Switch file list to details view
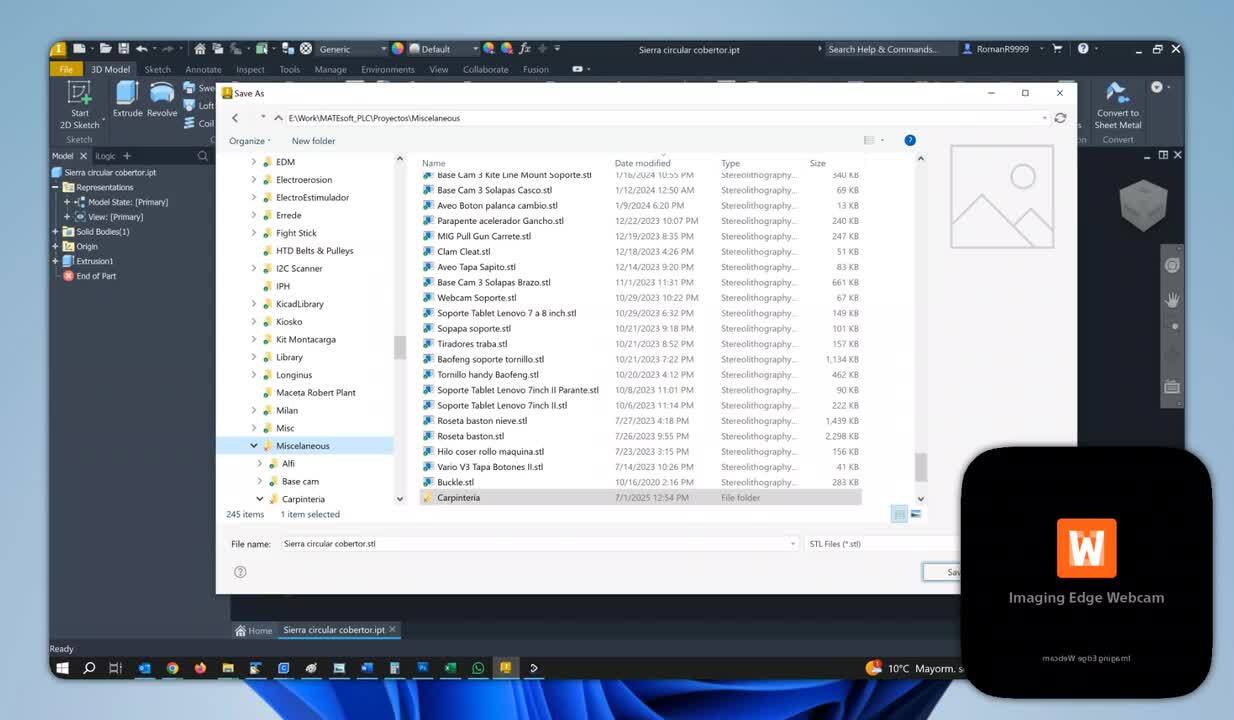The height and width of the screenshot is (720, 1234). pos(899,514)
